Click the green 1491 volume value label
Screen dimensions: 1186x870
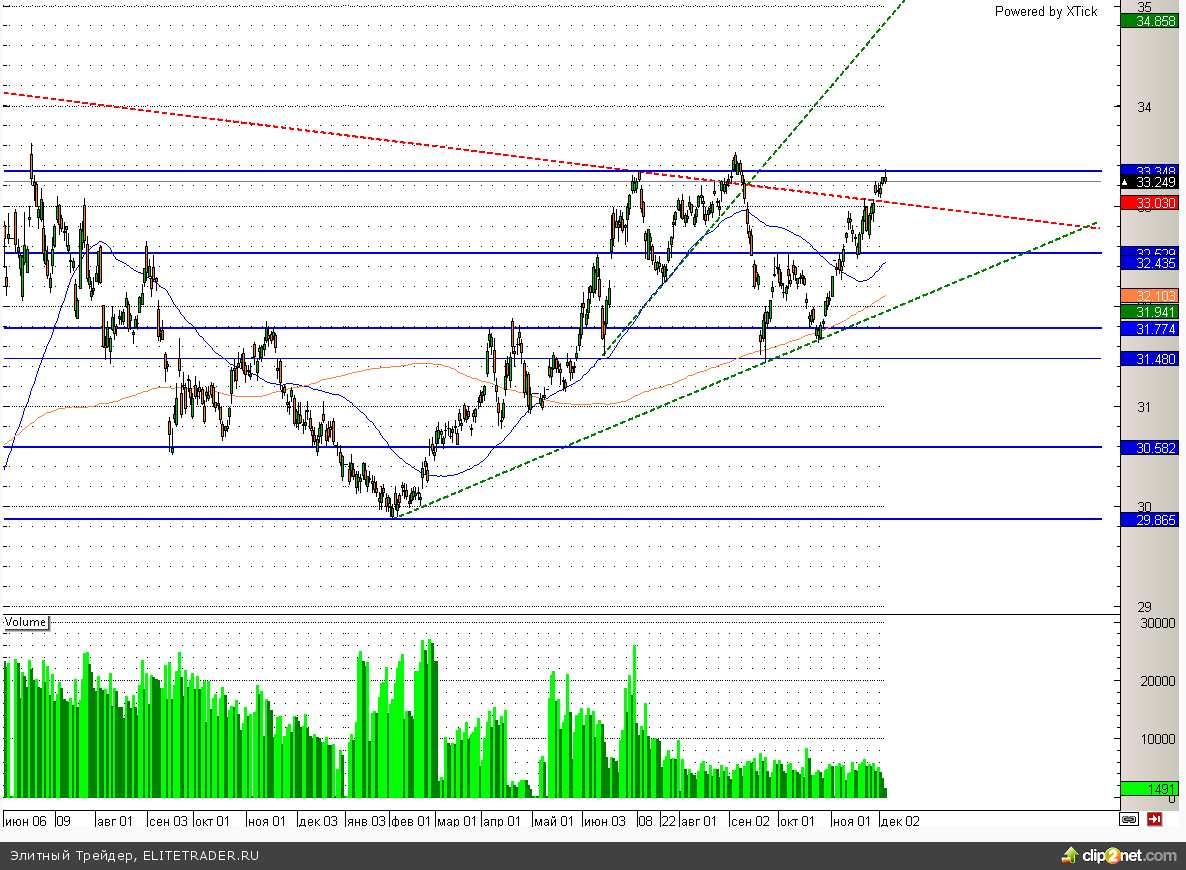pyautogui.click(x=1149, y=788)
